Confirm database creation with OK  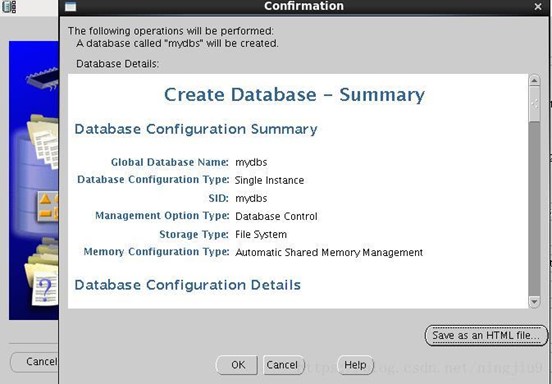pos(238,365)
